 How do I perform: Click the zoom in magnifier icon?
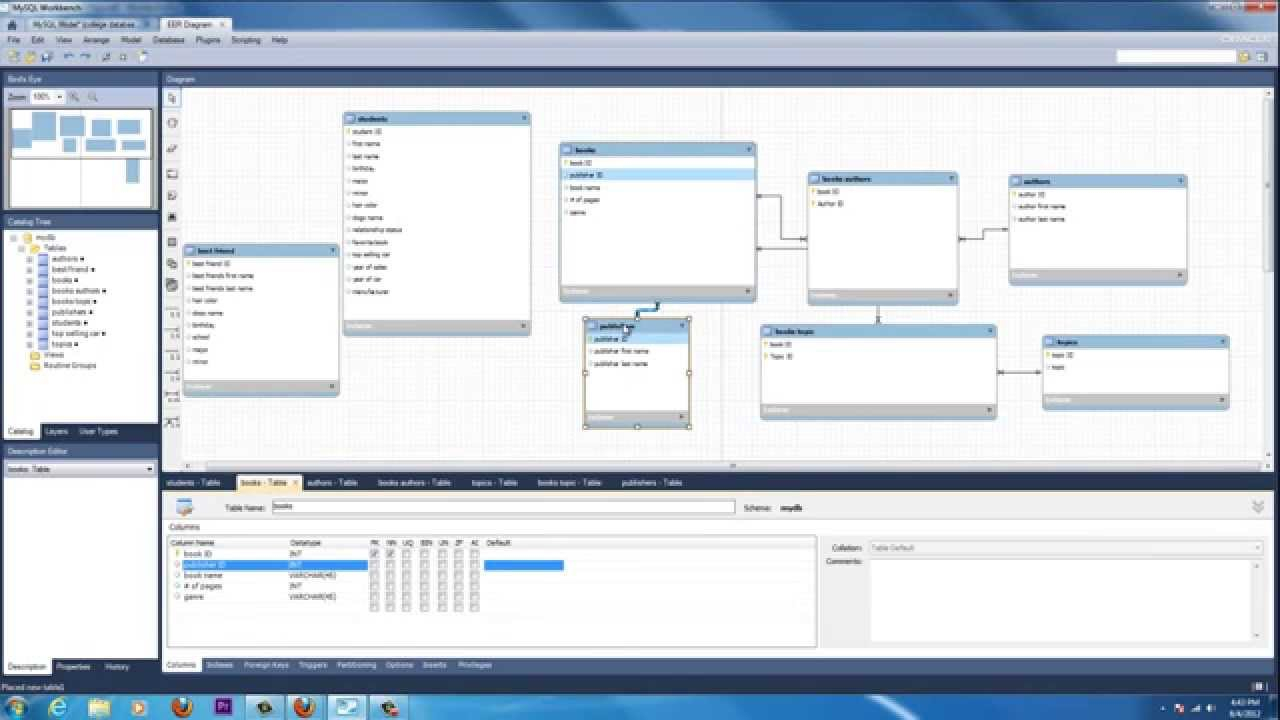(x=75, y=97)
